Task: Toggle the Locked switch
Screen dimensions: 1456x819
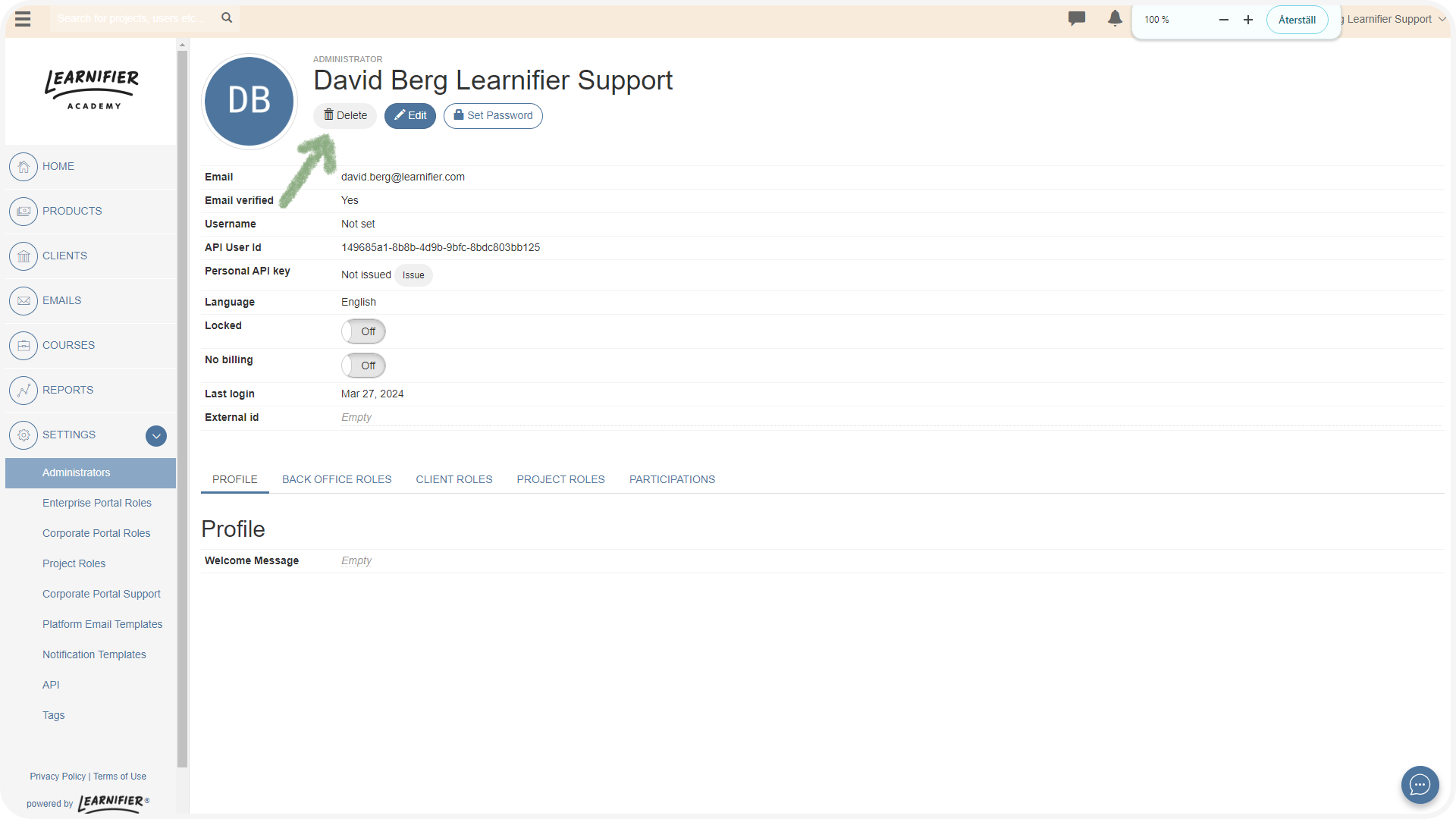Action: [363, 331]
